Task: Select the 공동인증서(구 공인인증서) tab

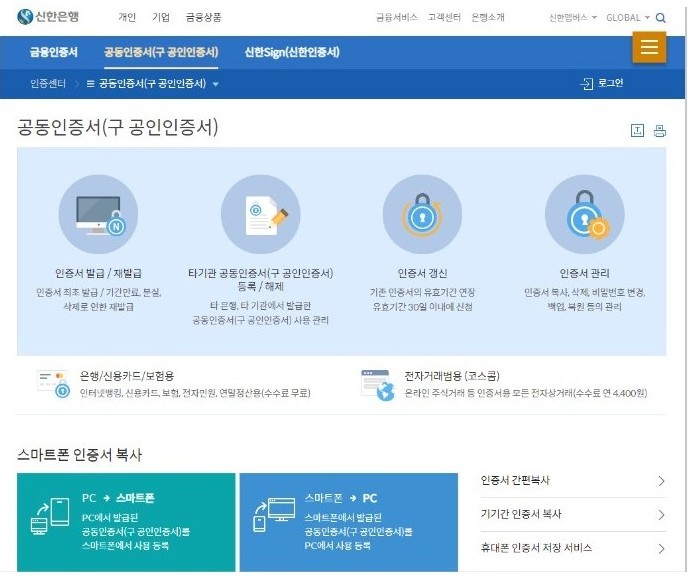Action: [161, 52]
